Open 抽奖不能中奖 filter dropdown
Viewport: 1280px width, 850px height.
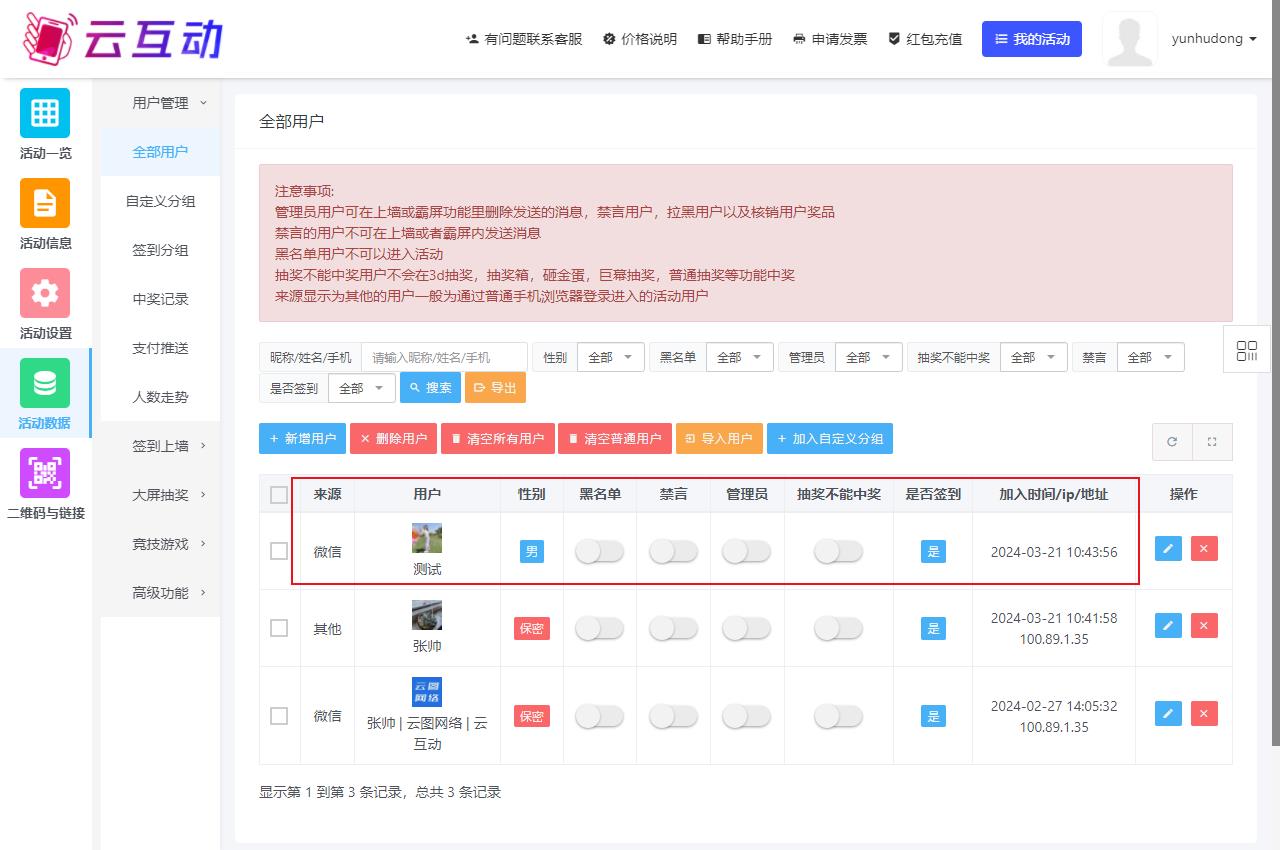tap(1033, 357)
